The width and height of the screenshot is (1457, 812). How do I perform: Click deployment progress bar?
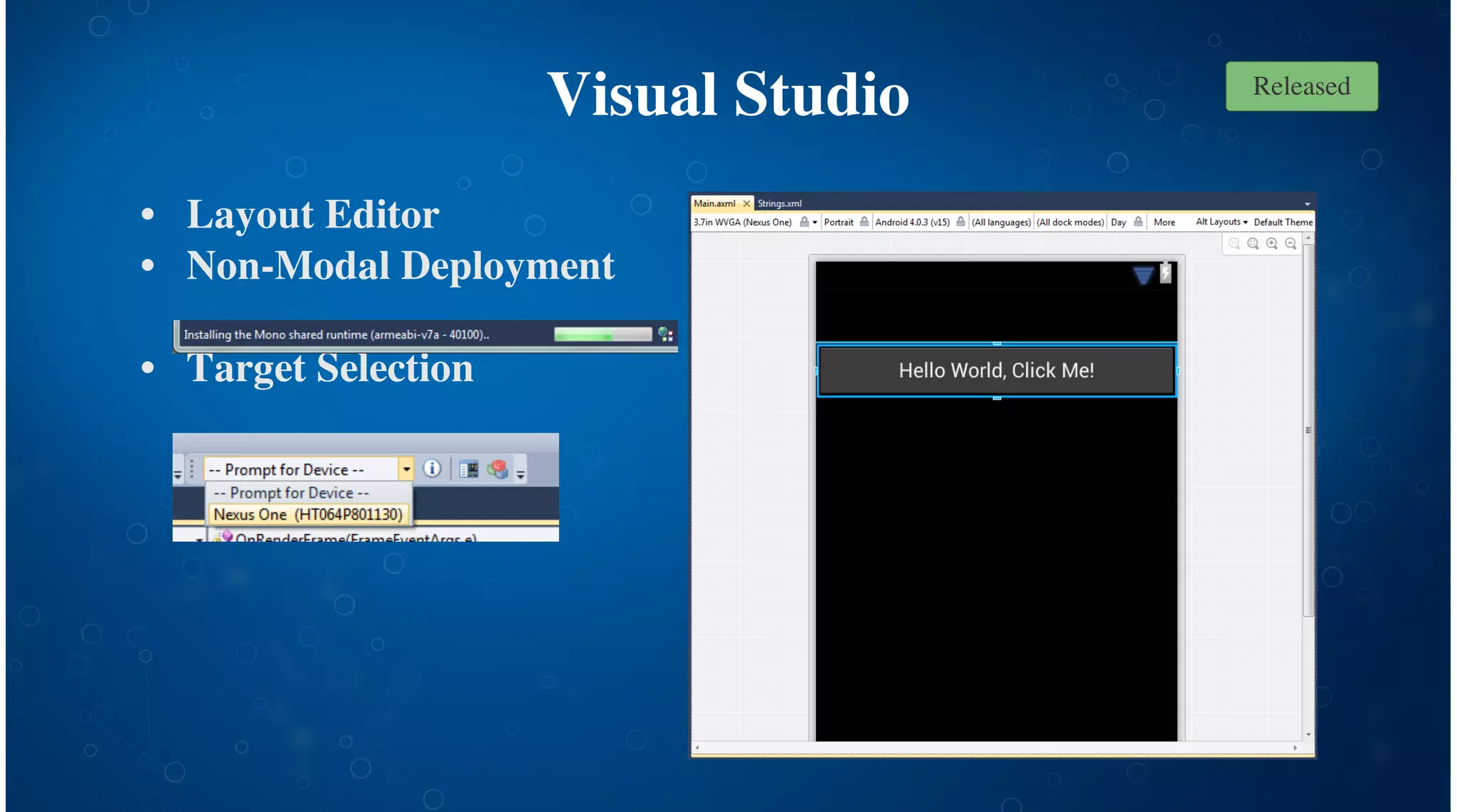pyautogui.click(x=603, y=334)
